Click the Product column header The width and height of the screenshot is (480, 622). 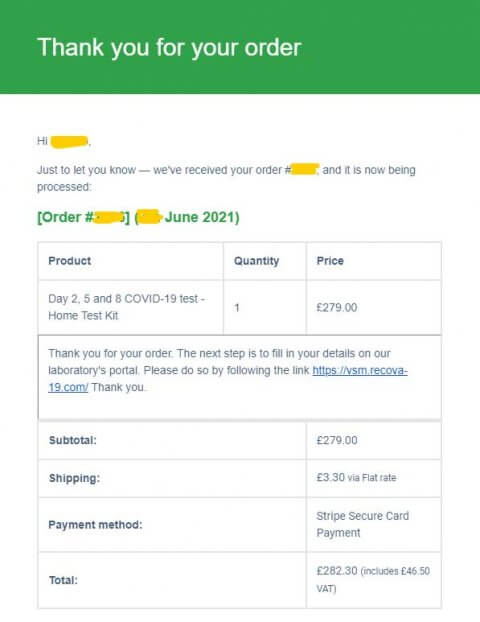(x=69, y=261)
